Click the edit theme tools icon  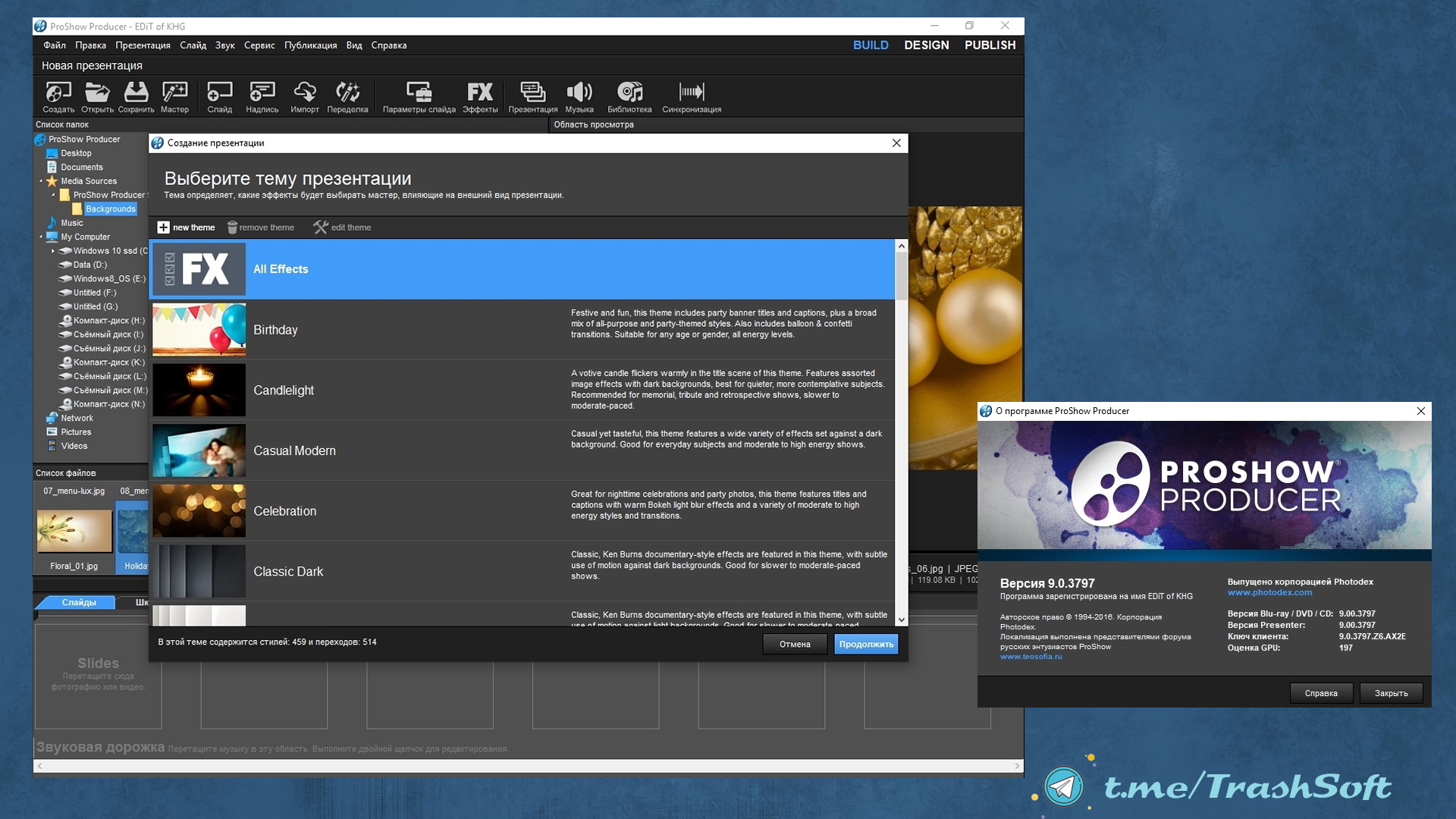tap(321, 227)
